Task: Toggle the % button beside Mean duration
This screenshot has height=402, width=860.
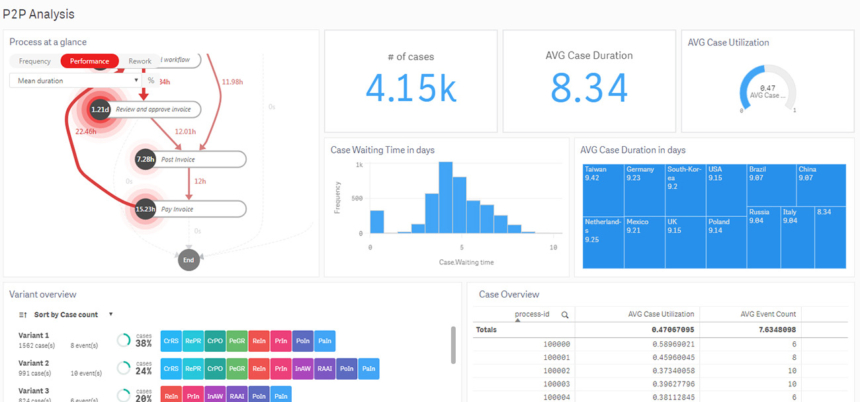Action: pyautogui.click(x=151, y=81)
